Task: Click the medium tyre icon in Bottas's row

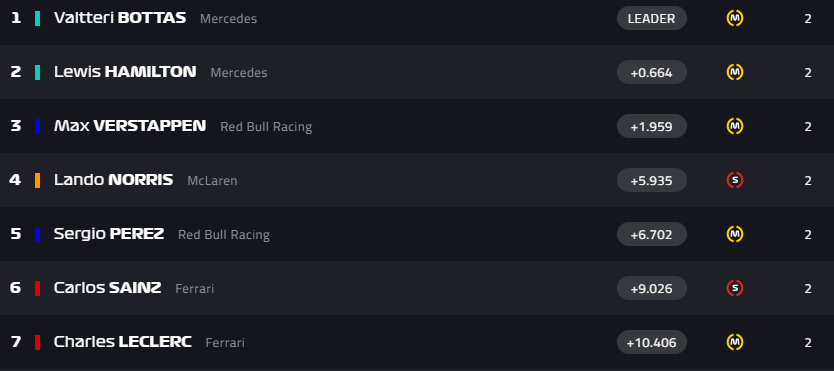Action: click(735, 19)
